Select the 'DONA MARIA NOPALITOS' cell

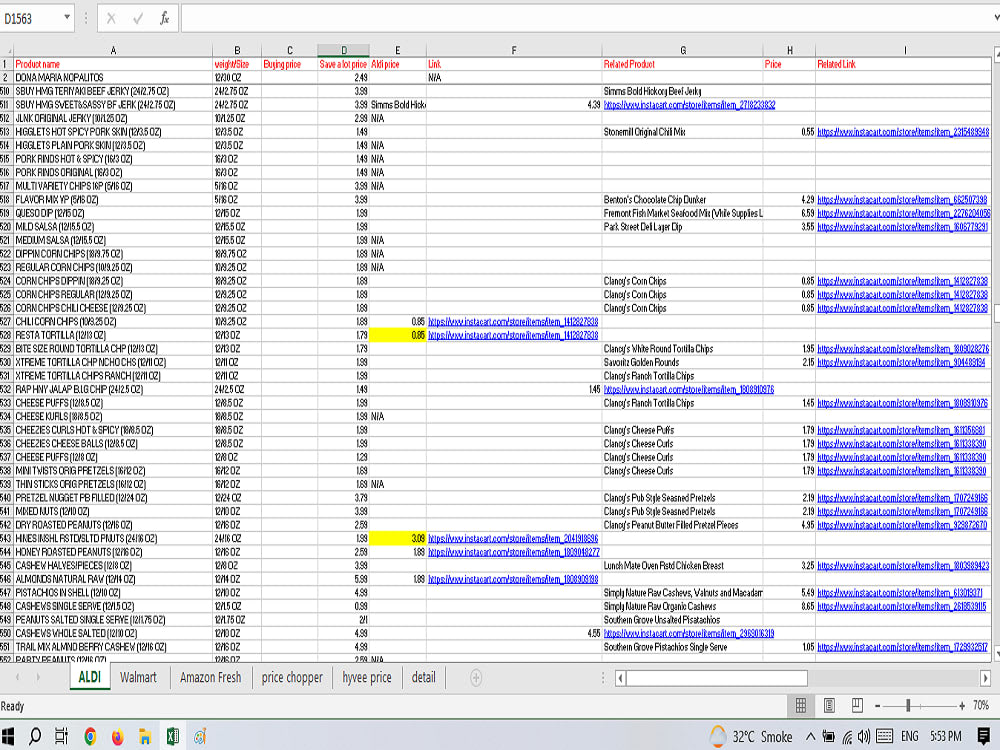(x=113, y=77)
